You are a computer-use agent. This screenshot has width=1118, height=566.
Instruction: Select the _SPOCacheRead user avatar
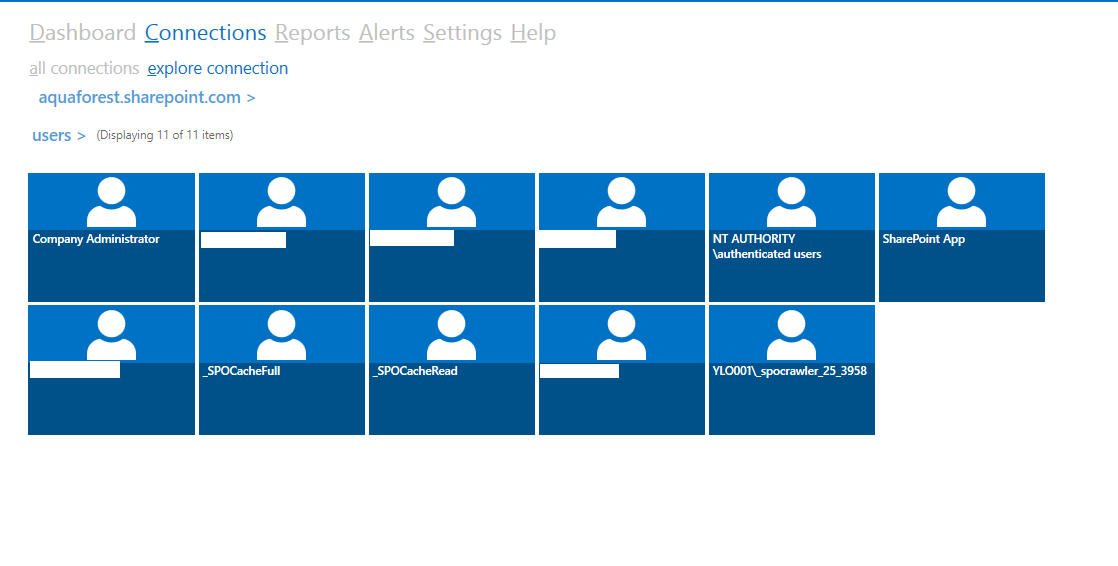pyautogui.click(x=451, y=335)
